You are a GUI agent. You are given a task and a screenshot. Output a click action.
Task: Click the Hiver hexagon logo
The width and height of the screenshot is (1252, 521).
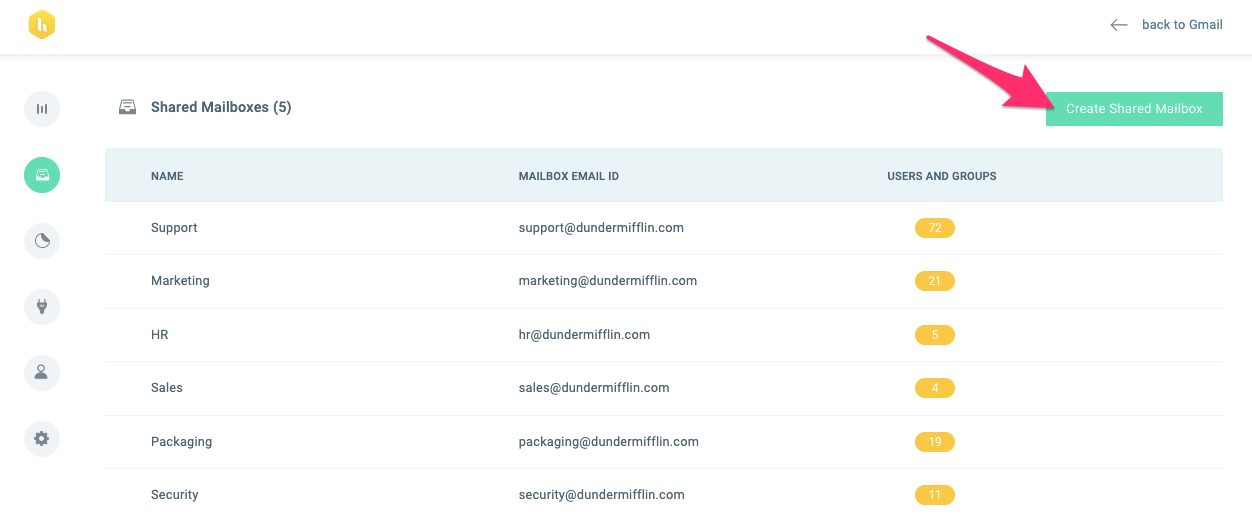coord(42,24)
